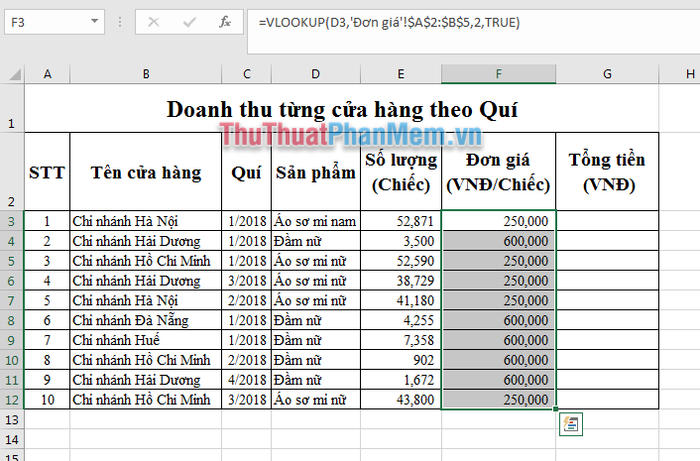Select row 3 header
The height and width of the screenshot is (461, 700).
point(12,221)
